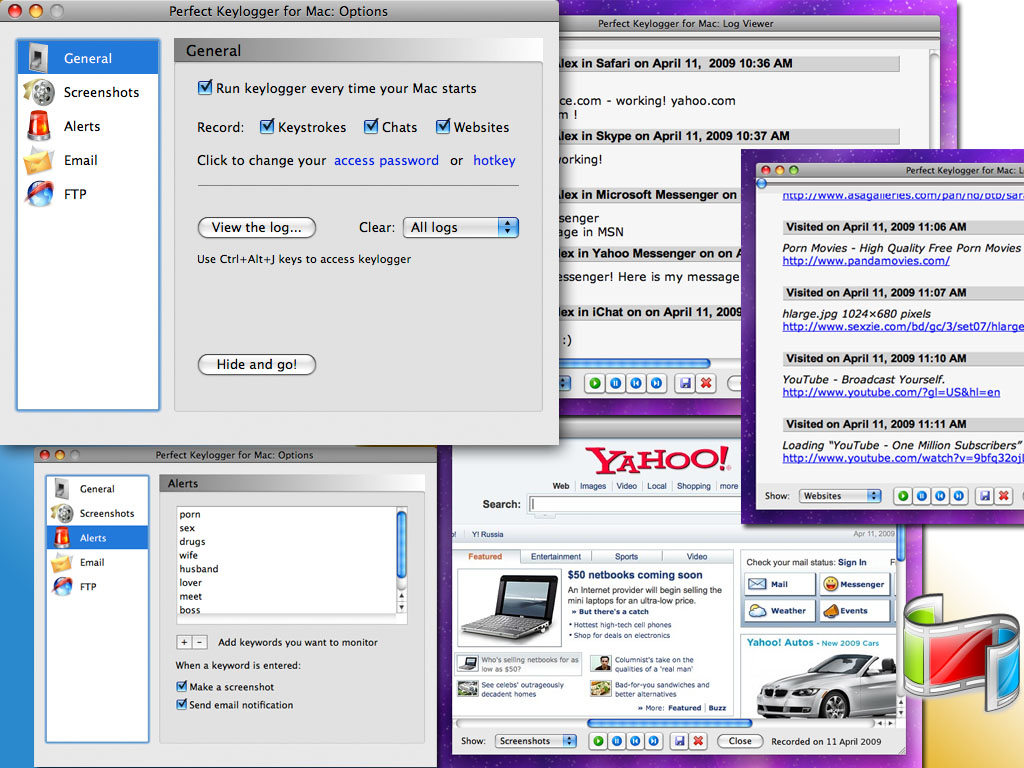Image resolution: width=1024 pixels, height=768 pixels.
Task: Show previous screenshot in the Screenshots viewer
Action: pos(635,741)
